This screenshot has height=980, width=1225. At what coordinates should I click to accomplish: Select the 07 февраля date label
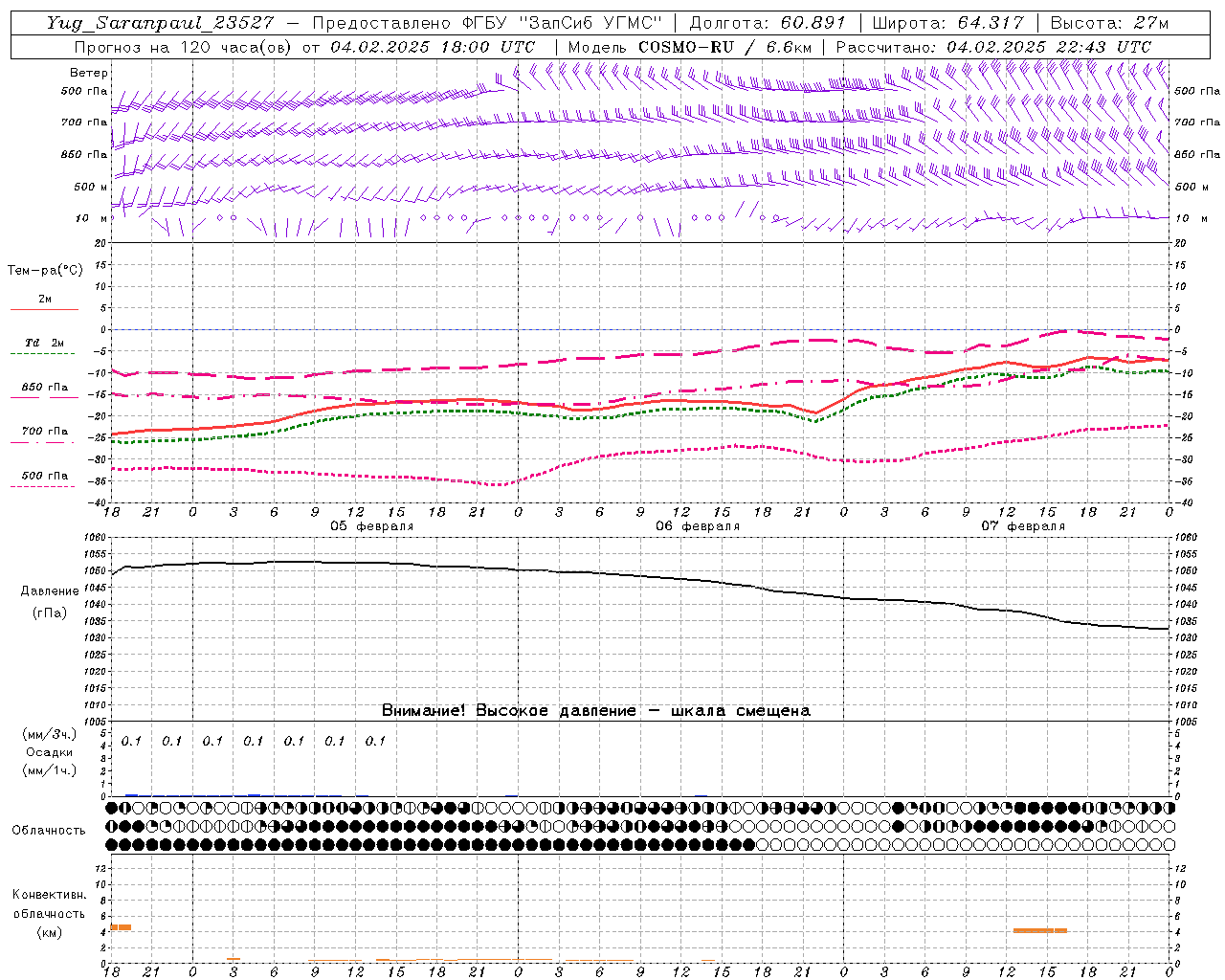[1023, 526]
